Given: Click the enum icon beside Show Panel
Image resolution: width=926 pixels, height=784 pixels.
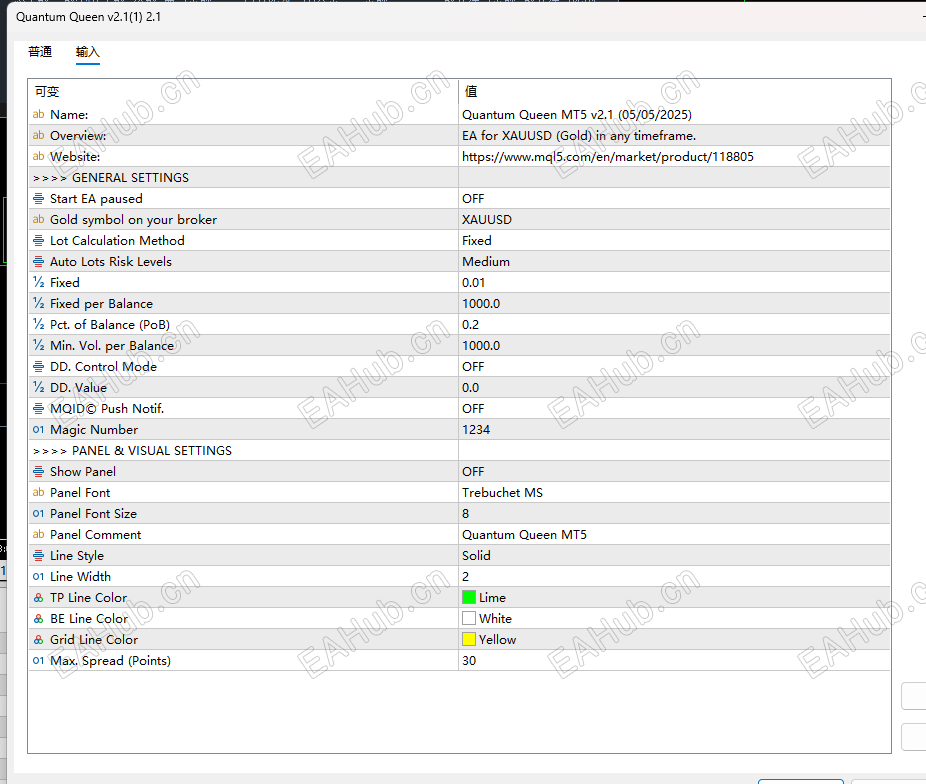Looking at the screenshot, I should (38, 472).
